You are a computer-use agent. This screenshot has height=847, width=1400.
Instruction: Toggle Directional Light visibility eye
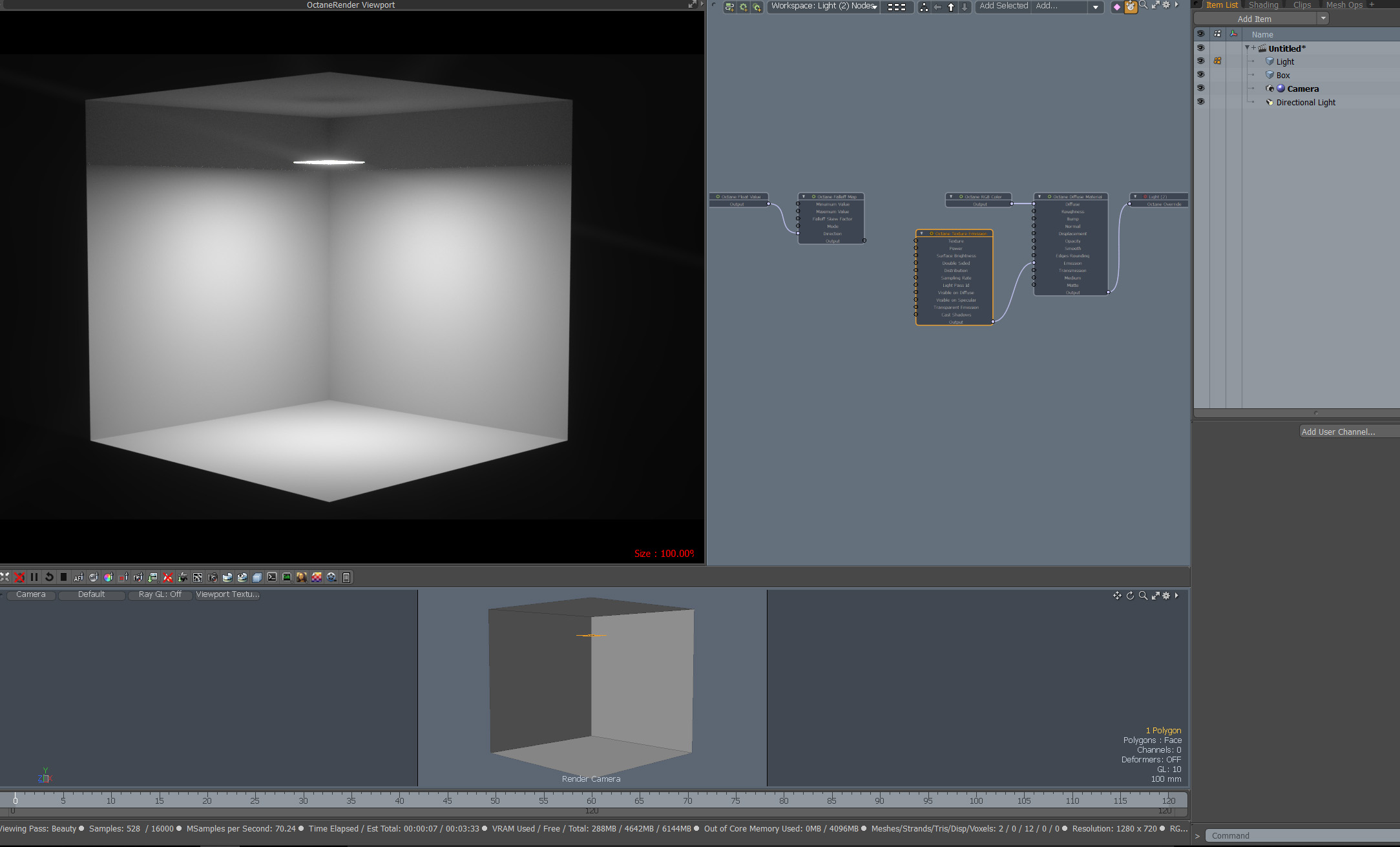click(x=1200, y=102)
